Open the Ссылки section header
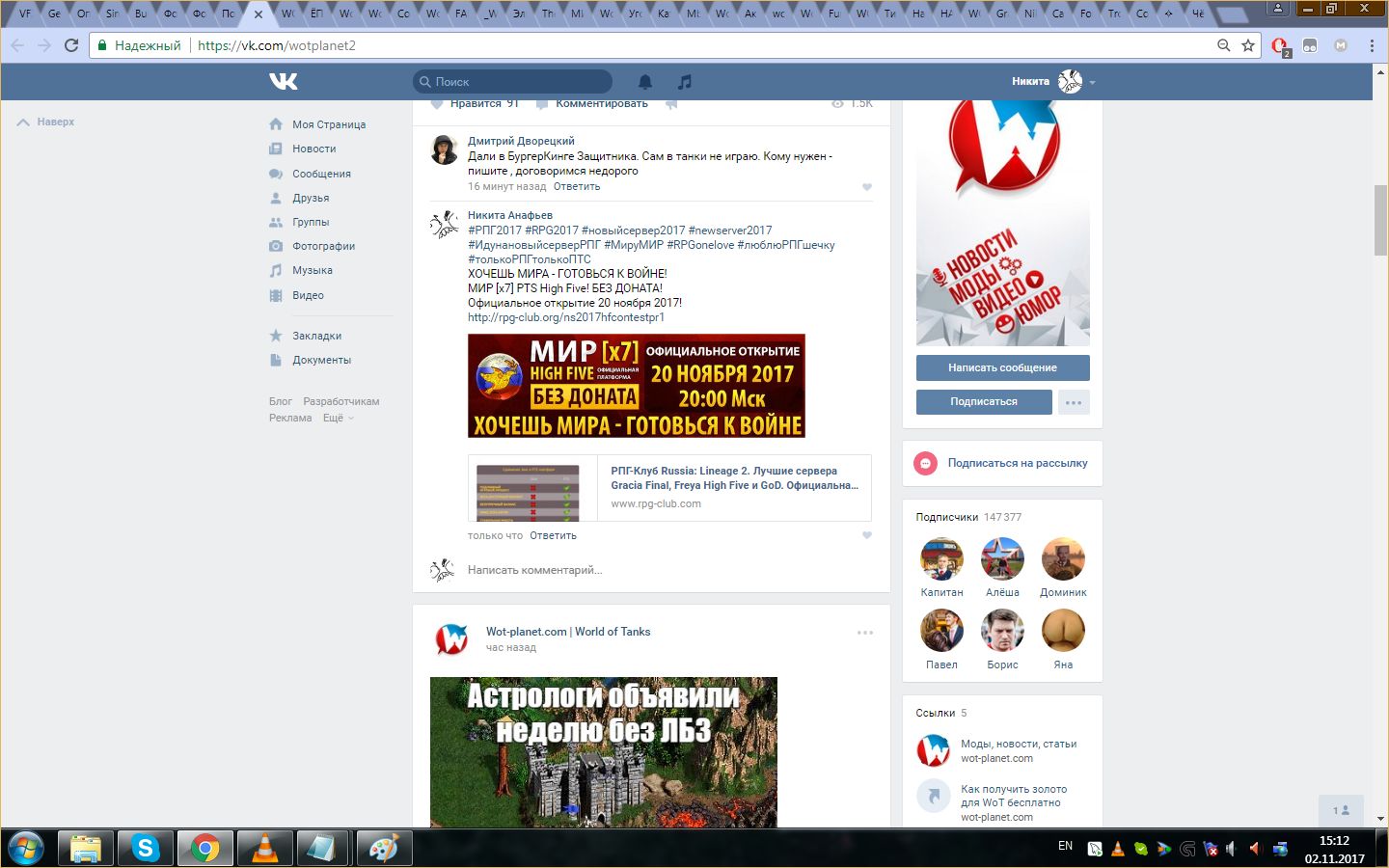Viewport: 1389px width, 868px height. click(x=941, y=713)
